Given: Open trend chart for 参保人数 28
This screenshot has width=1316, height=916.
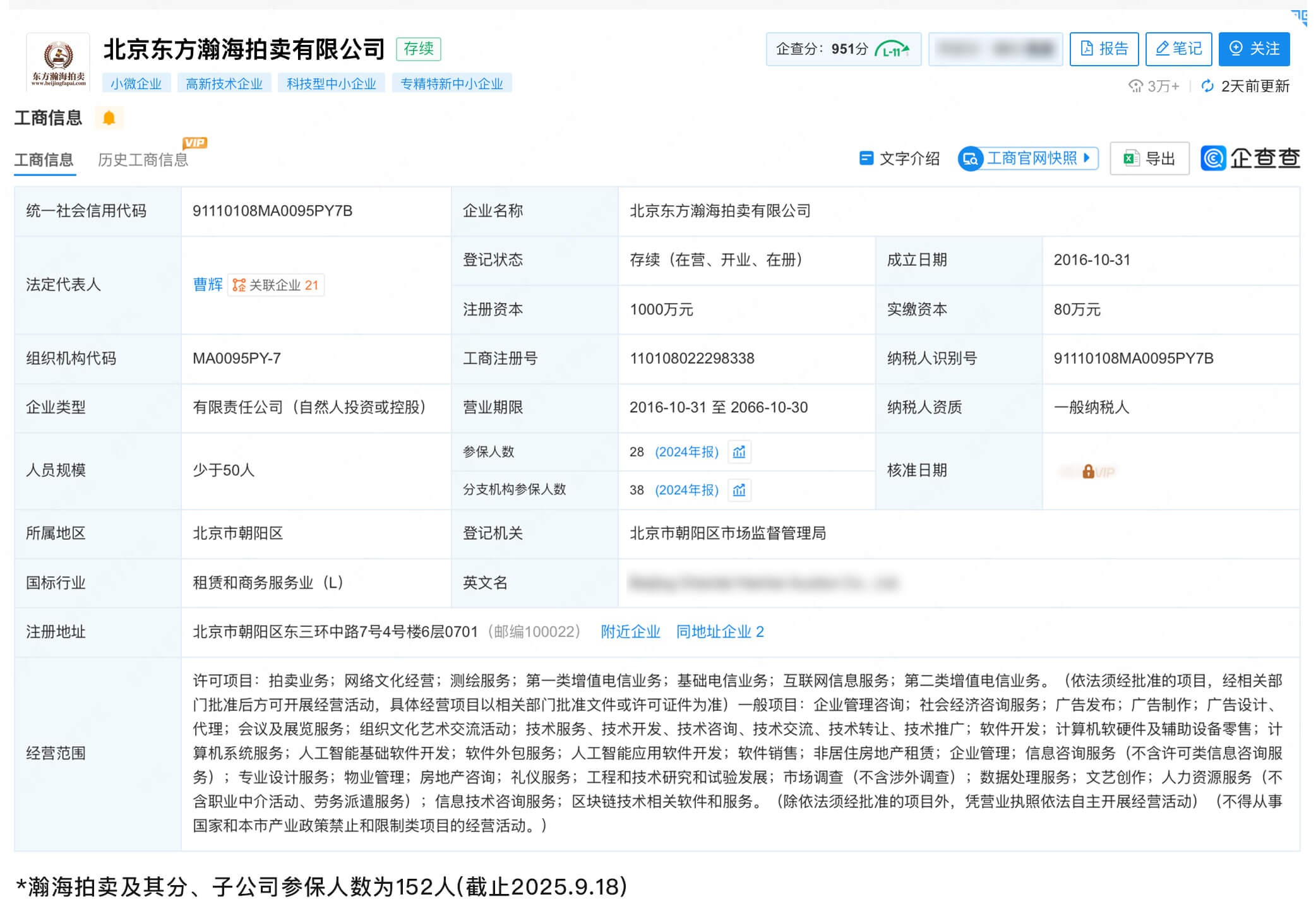Looking at the screenshot, I should (x=739, y=452).
